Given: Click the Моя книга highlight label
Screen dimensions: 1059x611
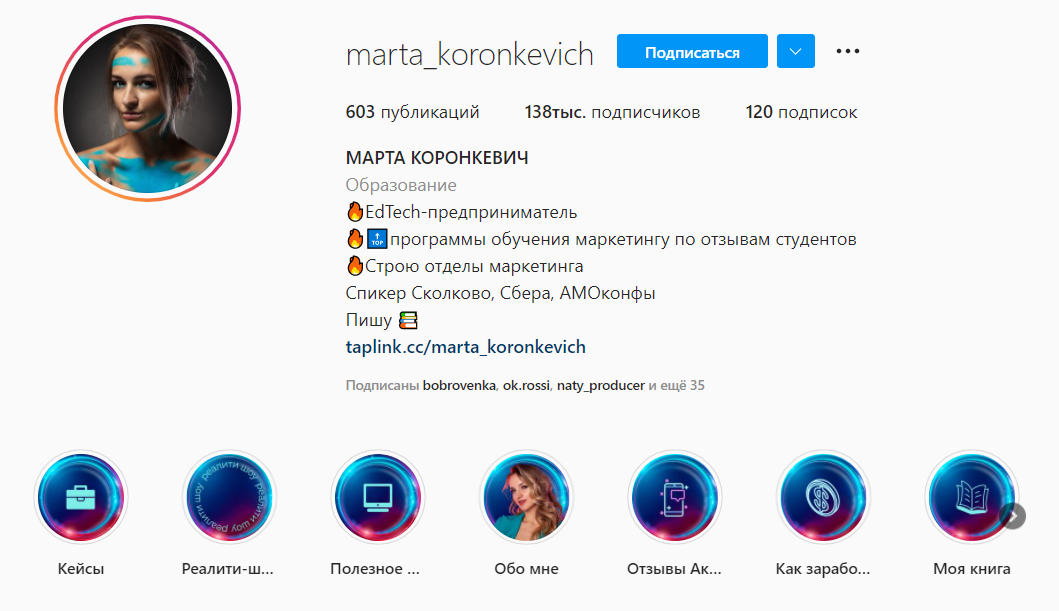Looking at the screenshot, I should tap(971, 568).
